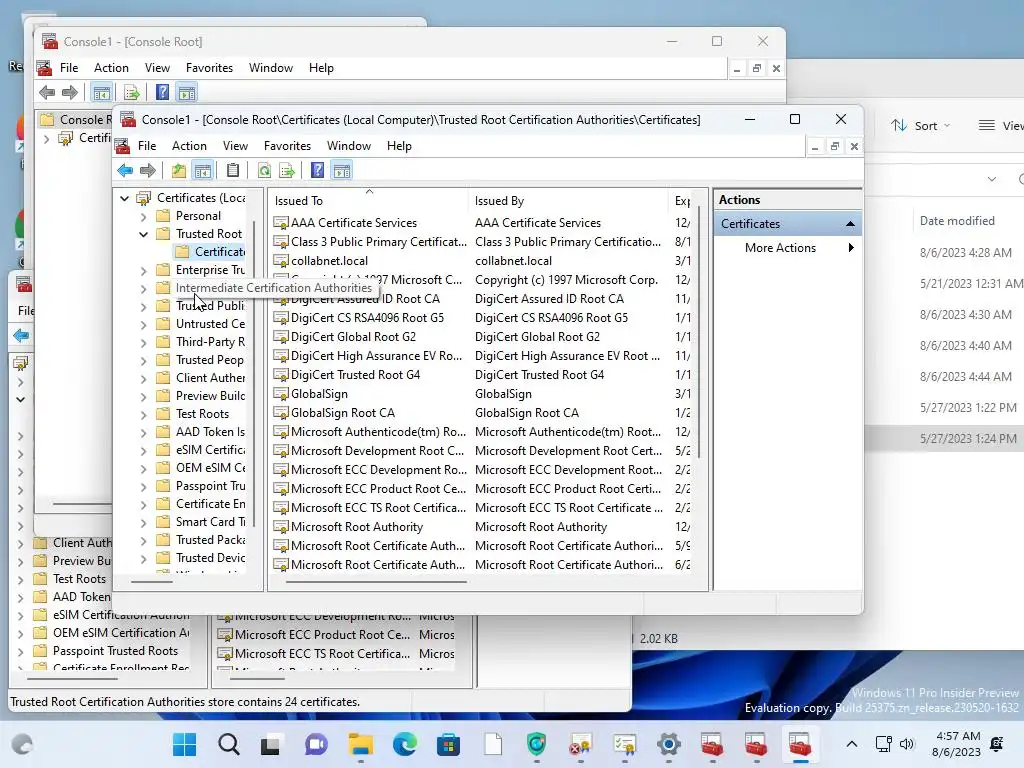Image resolution: width=1024 pixels, height=768 pixels.
Task: Click Back arrow in the Console Root window toolbar
Action: tap(47, 93)
